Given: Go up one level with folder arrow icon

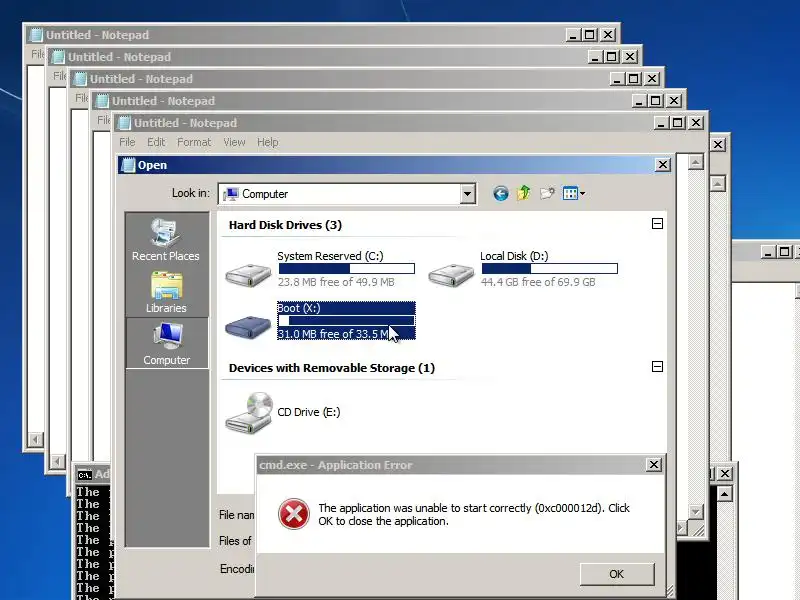Looking at the screenshot, I should pos(523,193).
